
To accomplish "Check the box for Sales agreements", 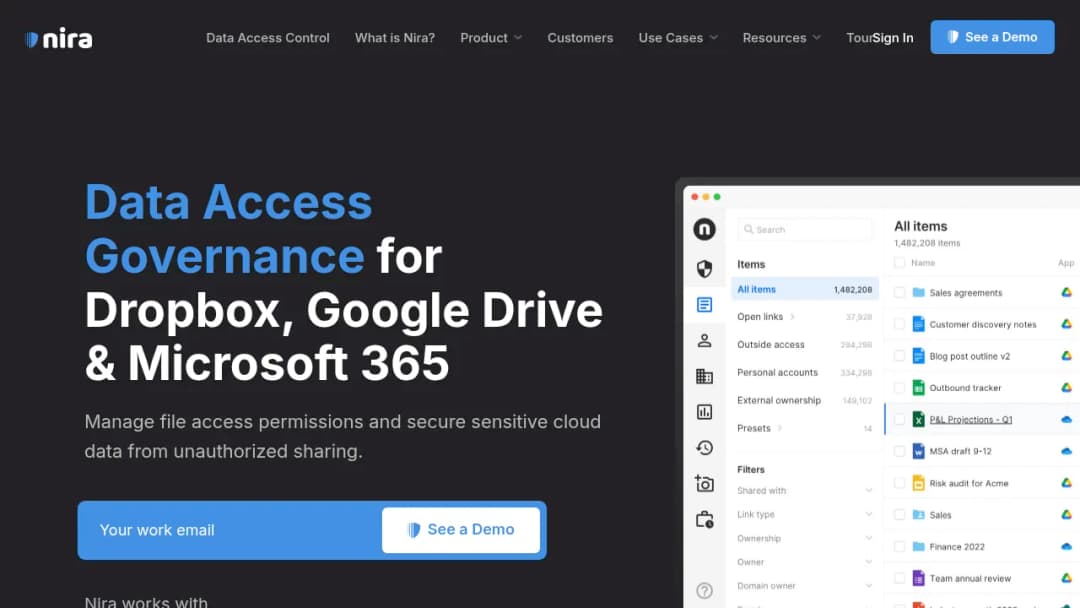I will coord(900,293).
